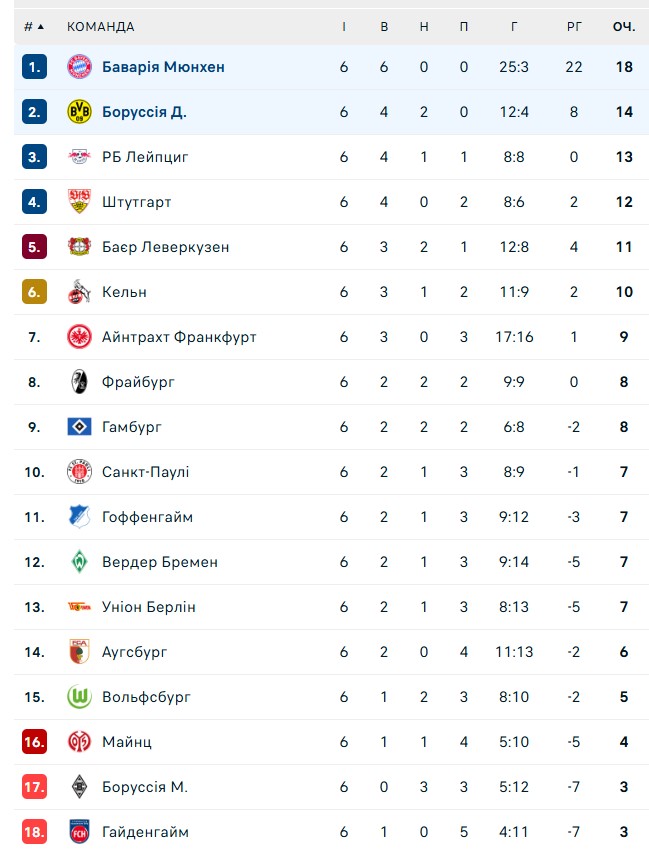This screenshot has height=852, width=649.
Task: Click the gold position badge 6
Action: point(34,292)
